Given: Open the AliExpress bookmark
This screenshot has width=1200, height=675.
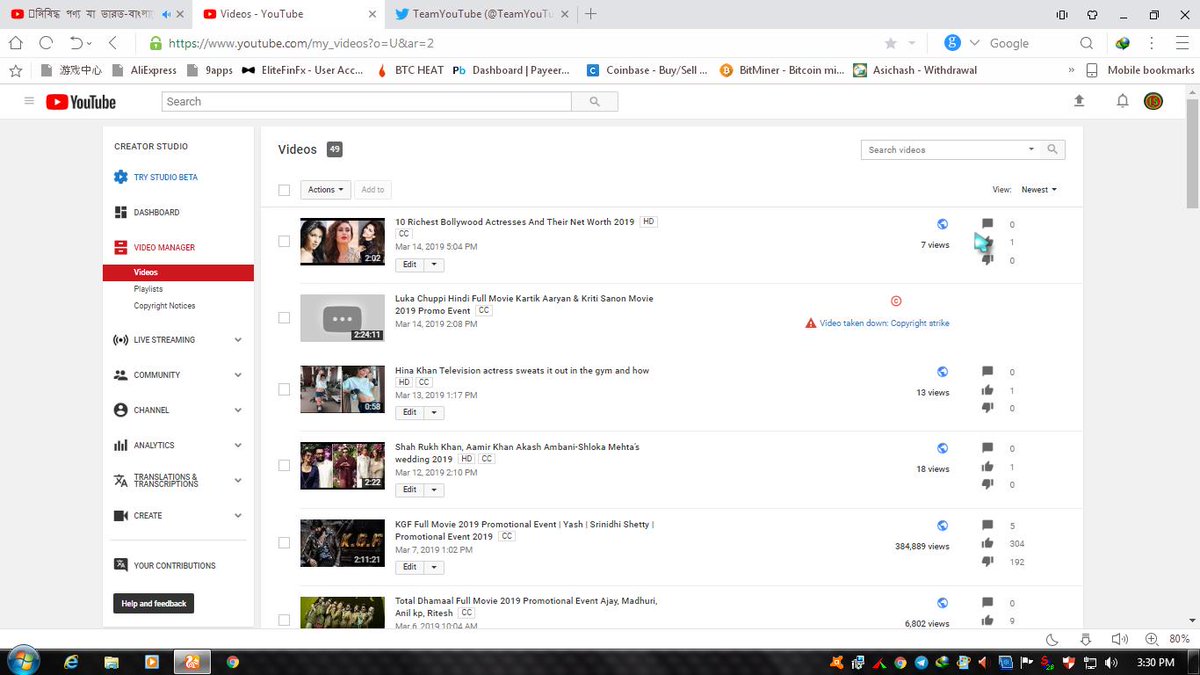Looking at the screenshot, I should tap(145, 70).
